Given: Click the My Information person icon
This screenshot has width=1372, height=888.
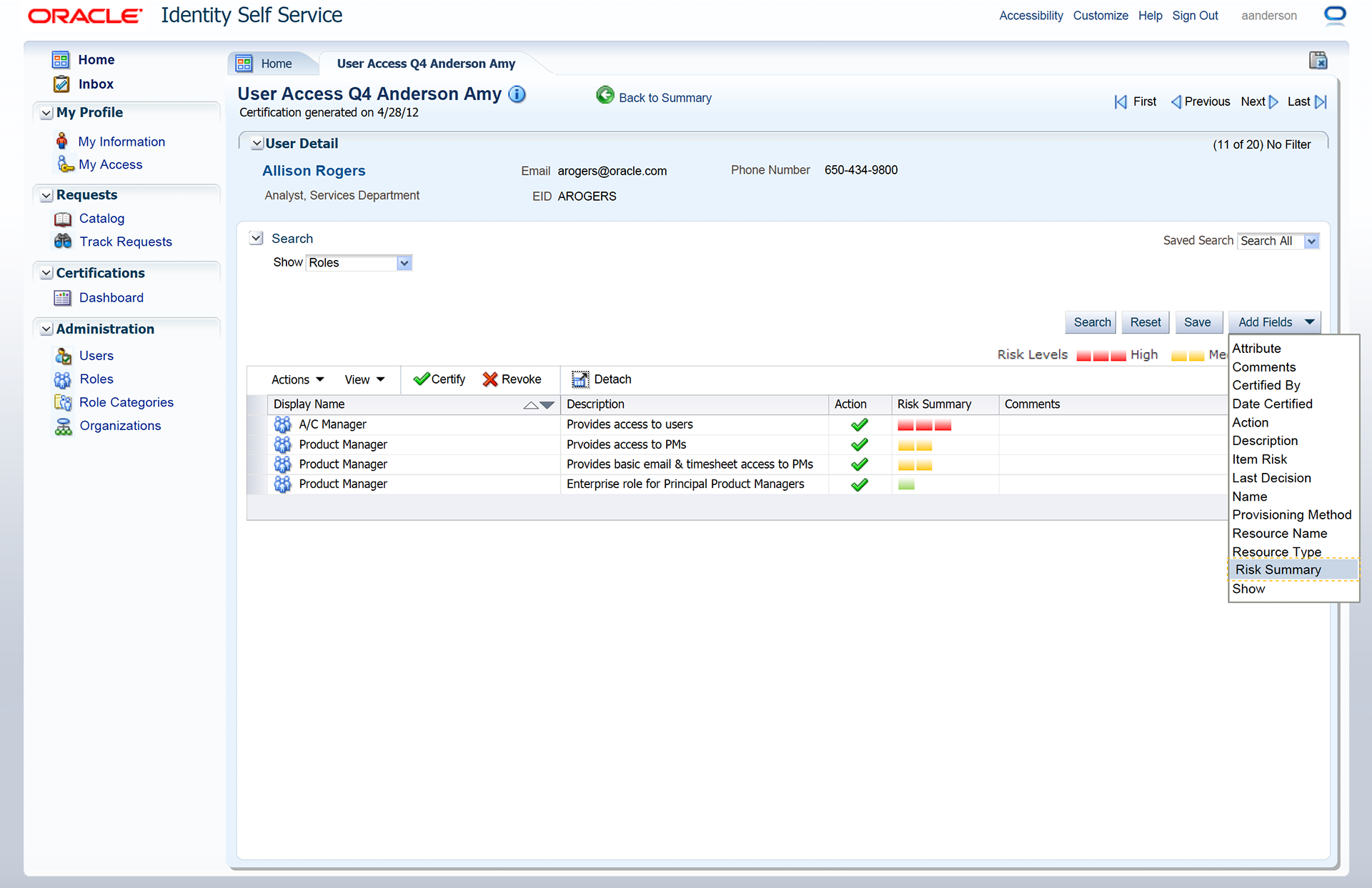Looking at the screenshot, I should [62, 141].
